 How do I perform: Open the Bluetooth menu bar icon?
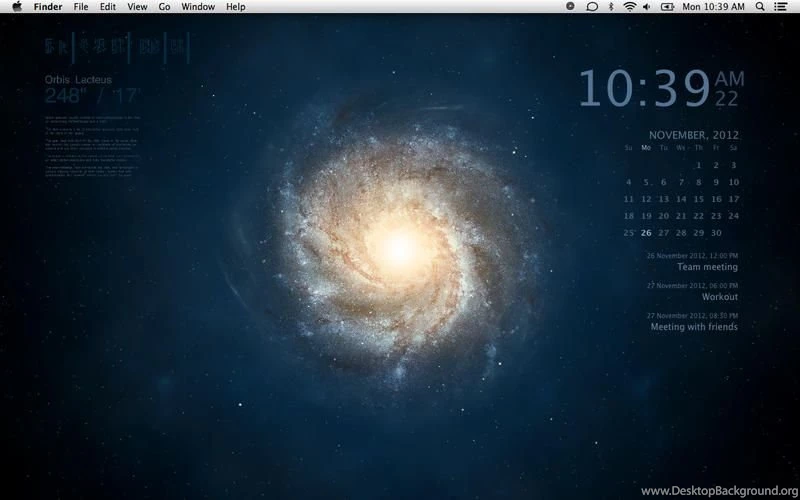pyautogui.click(x=610, y=6)
